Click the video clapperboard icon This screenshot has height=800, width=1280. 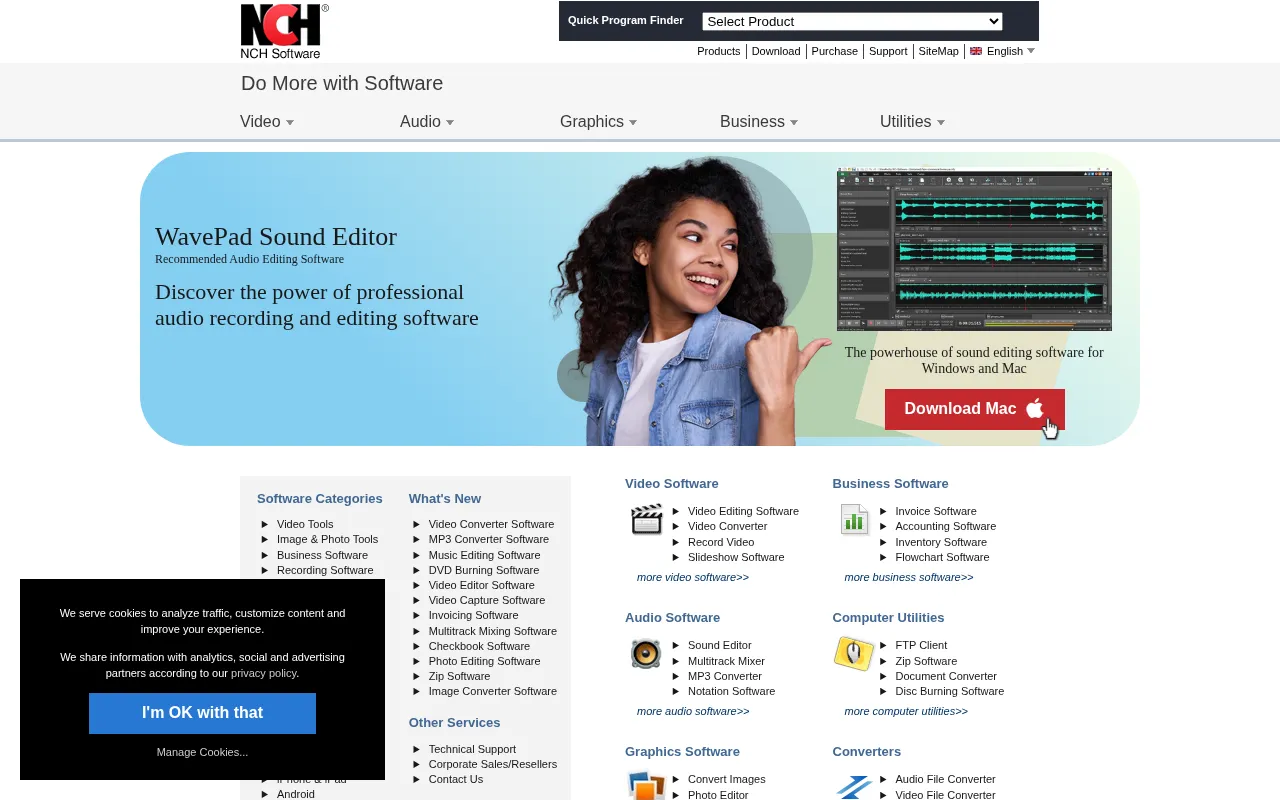[x=647, y=520]
